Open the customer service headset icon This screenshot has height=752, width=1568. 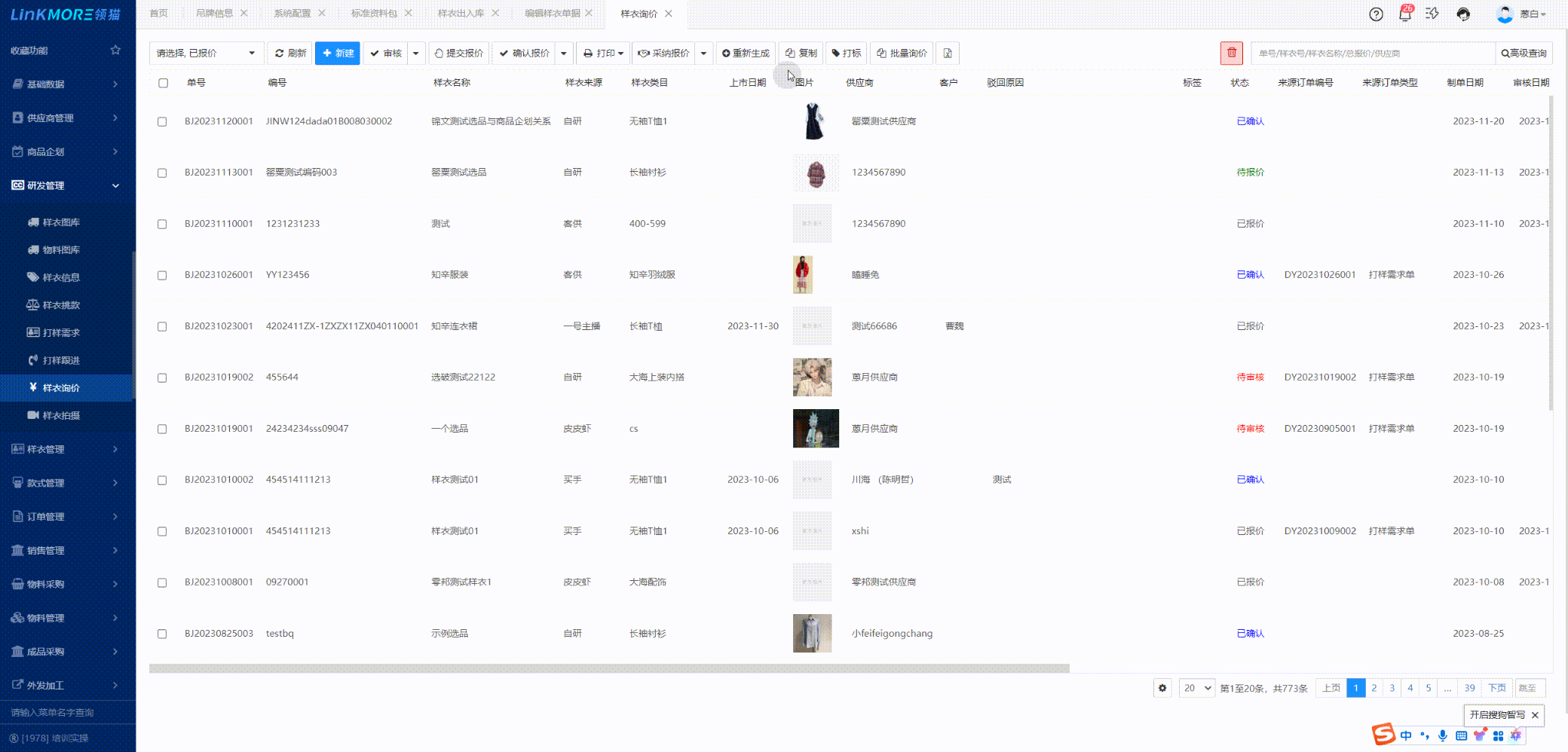(1462, 14)
